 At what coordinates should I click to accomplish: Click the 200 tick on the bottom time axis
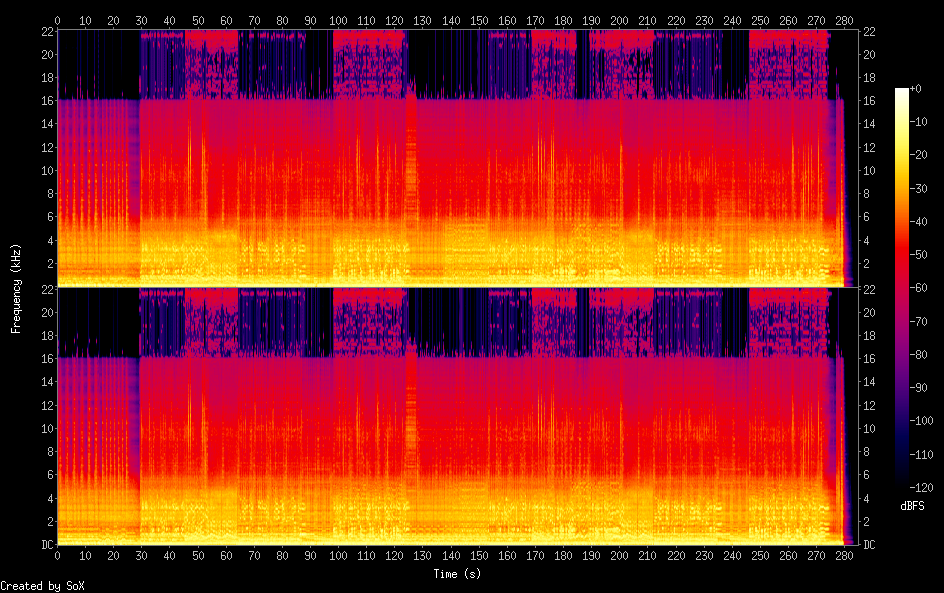(620, 557)
